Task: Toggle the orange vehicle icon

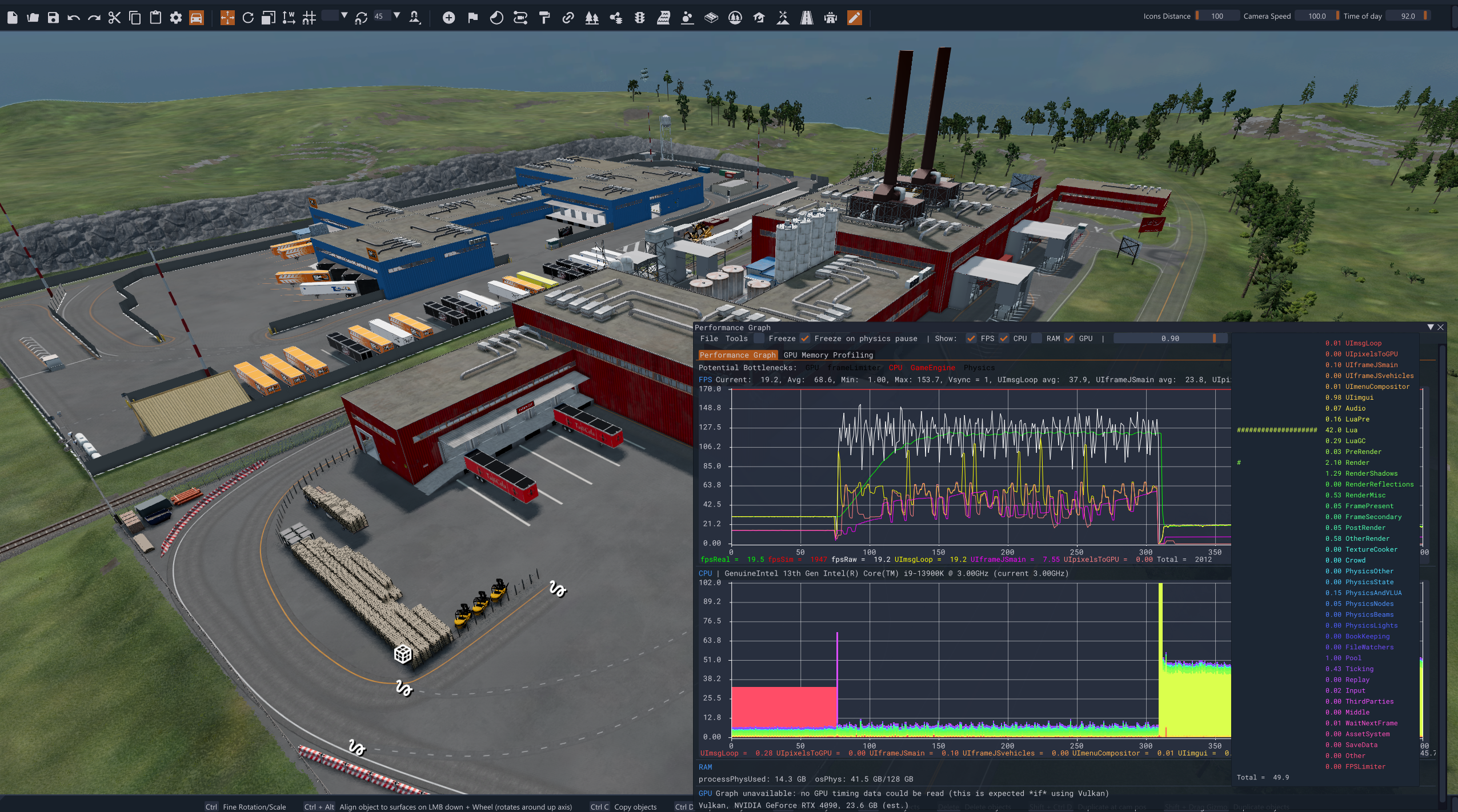Action: pyautogui.click(x=197, y=17)
